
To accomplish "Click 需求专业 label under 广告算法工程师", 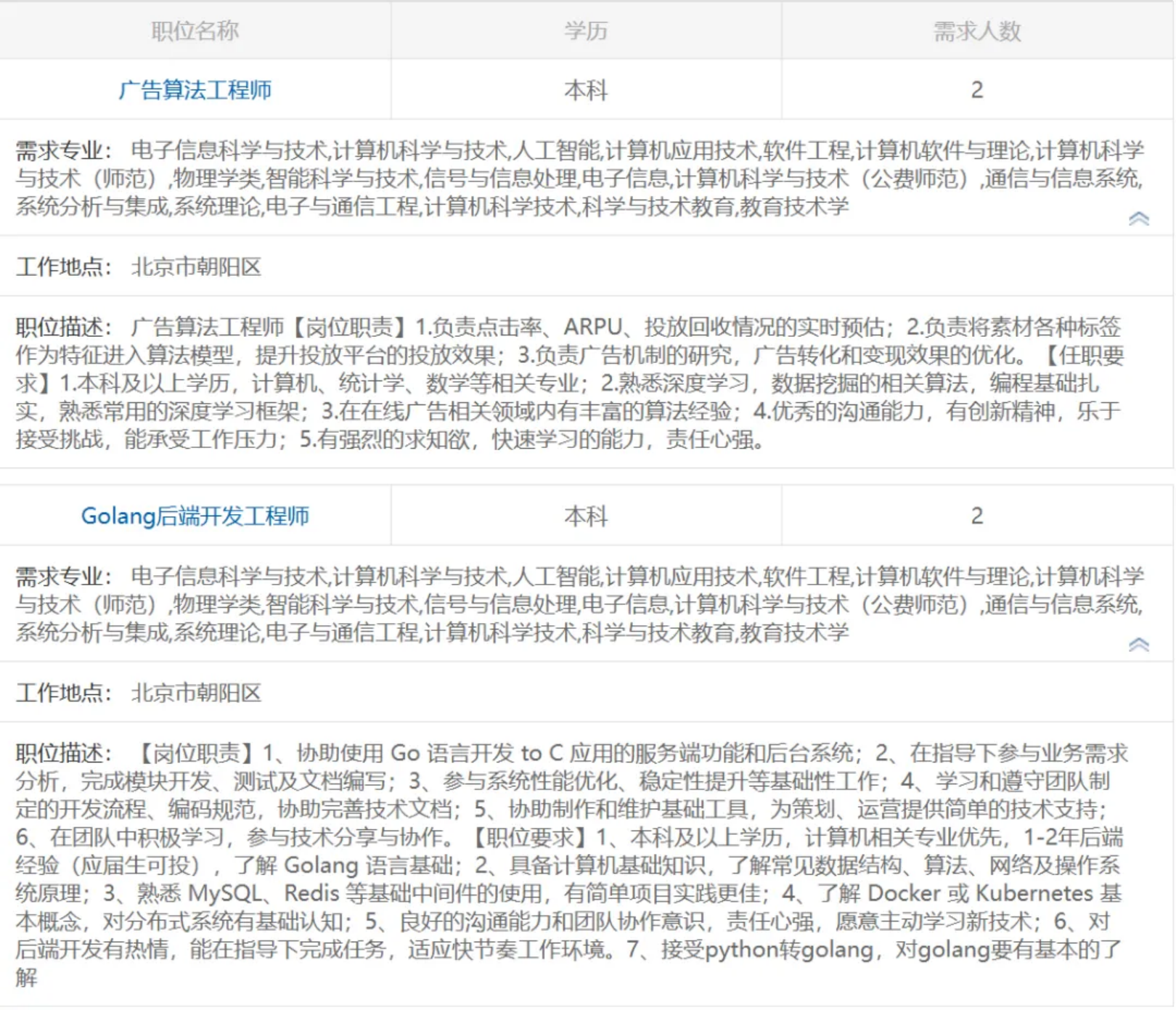I will pos(63,151).
